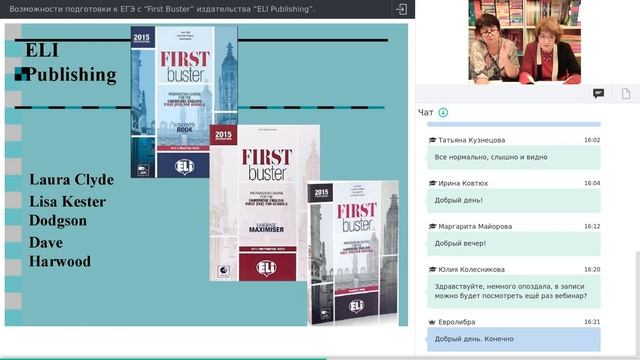Screen dimensions: 640x360
Task: Click the presenters' webcam video
Action: coord(525,42)
